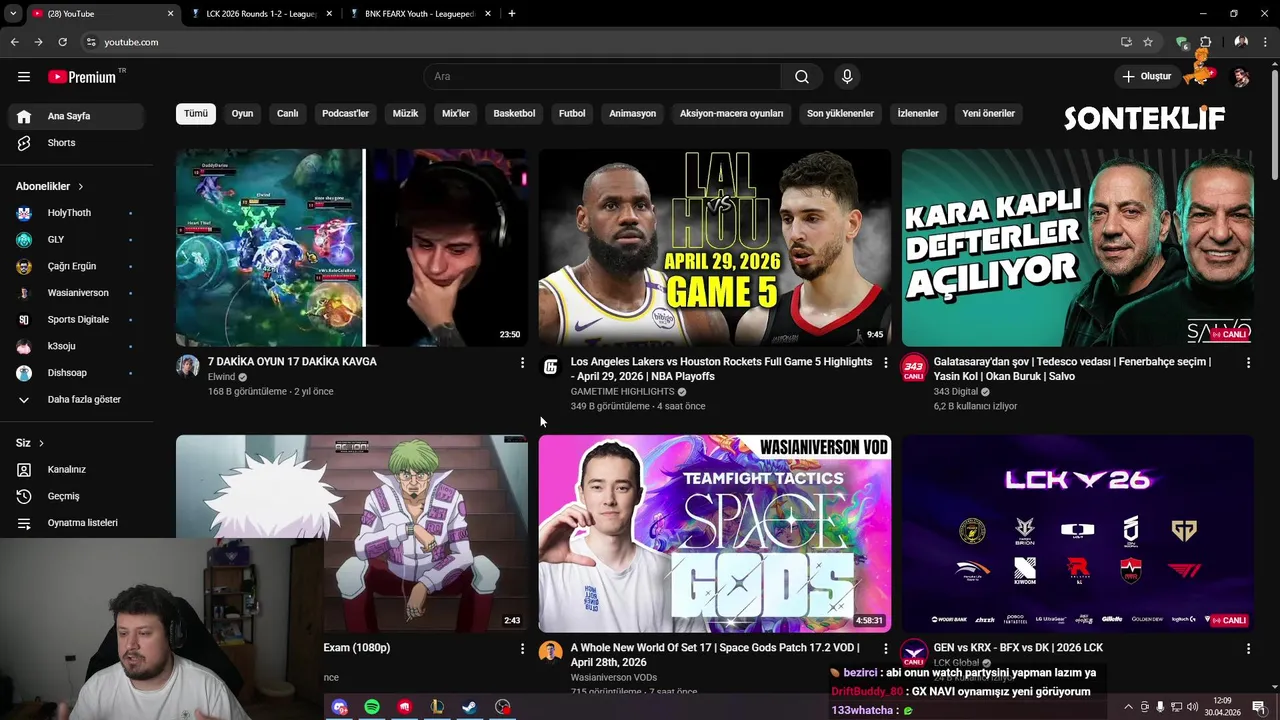The width and height of the screenshot is (1280, 720).
Task: Select the Animasyon filter chip
Action: (633, 113)
